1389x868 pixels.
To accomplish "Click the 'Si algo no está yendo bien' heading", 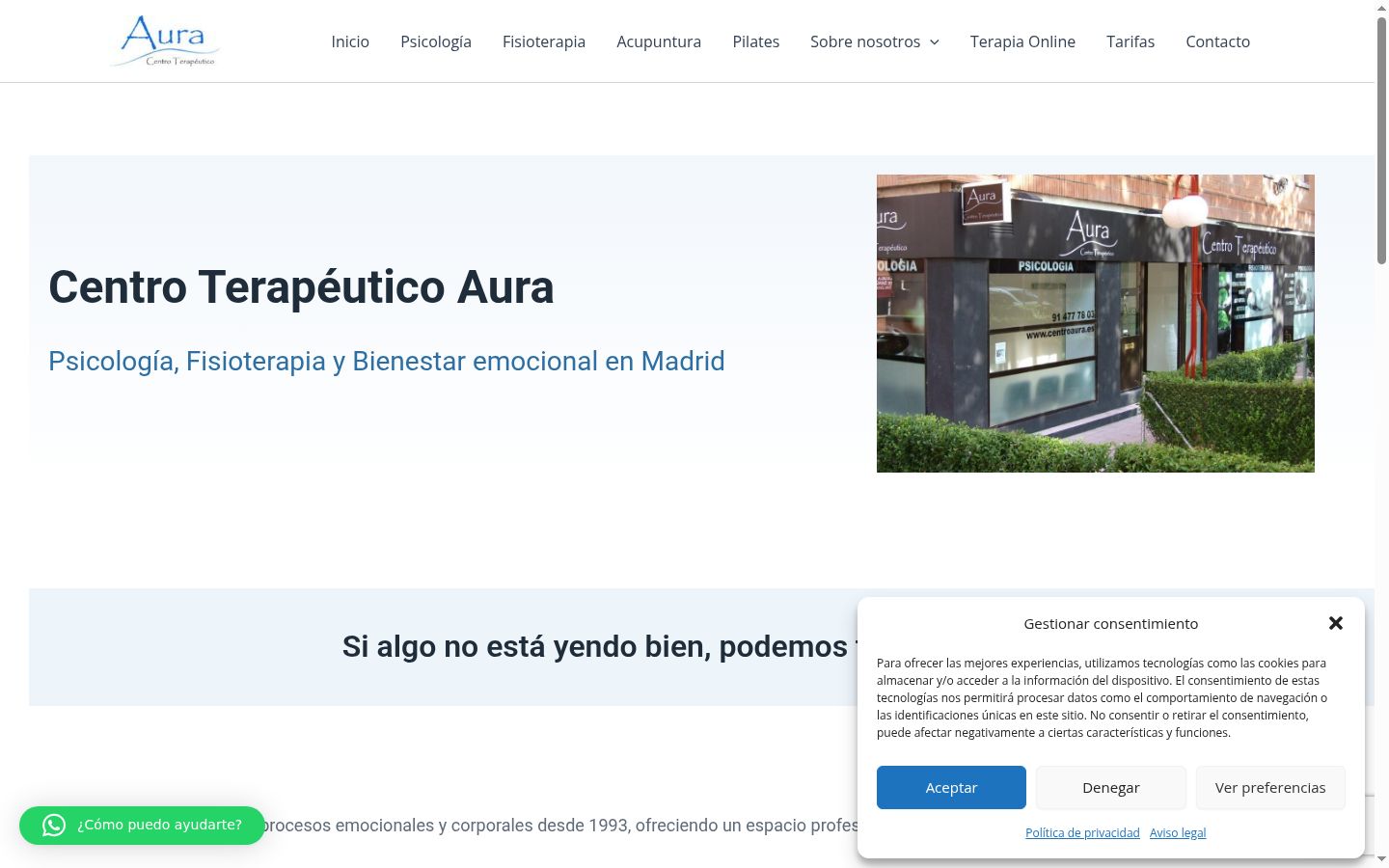I will pyautogui.click(x=600, y=646).
